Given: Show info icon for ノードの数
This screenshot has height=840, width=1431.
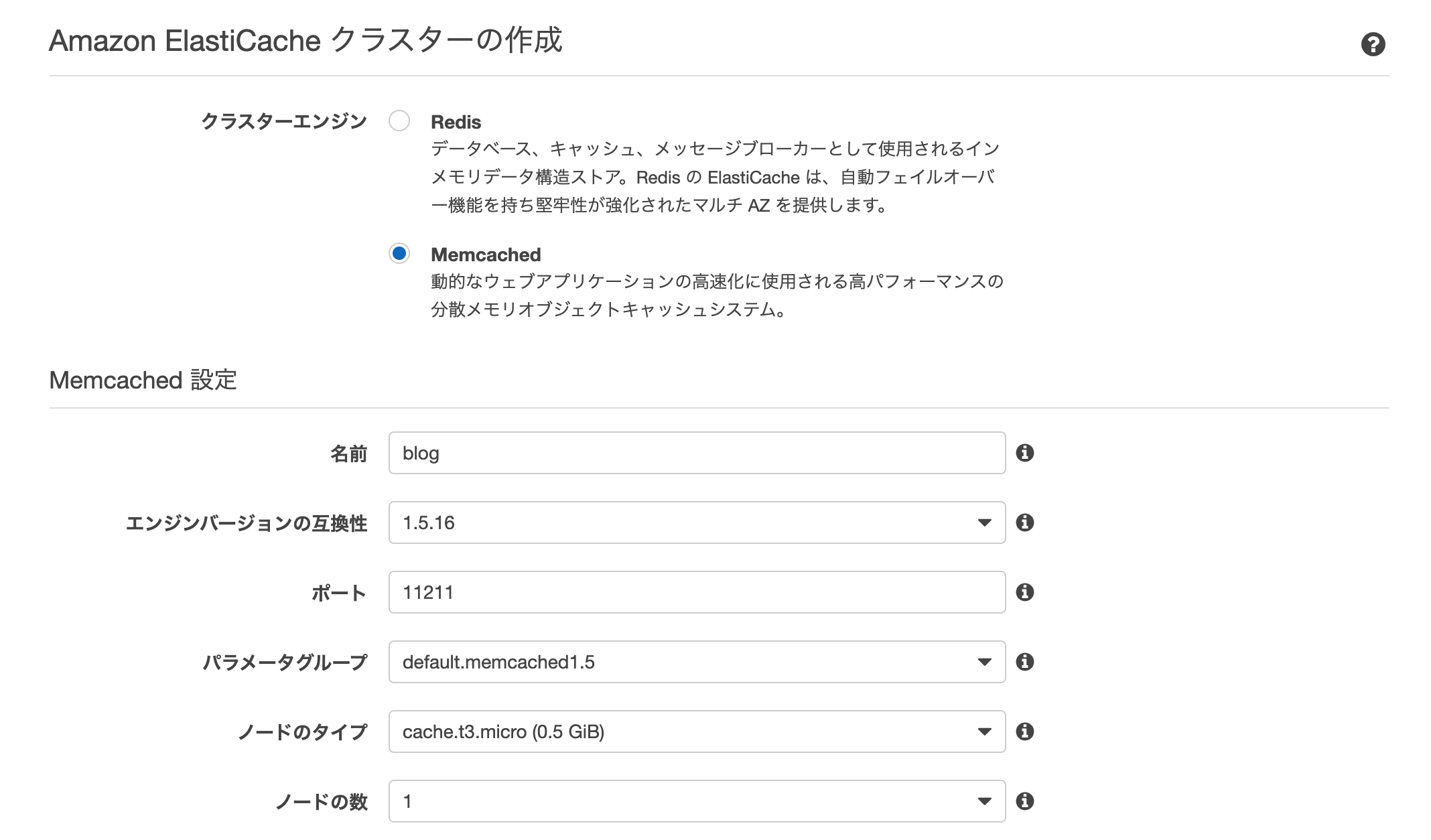Looking at the screenshot, I should coord(1024,801).
